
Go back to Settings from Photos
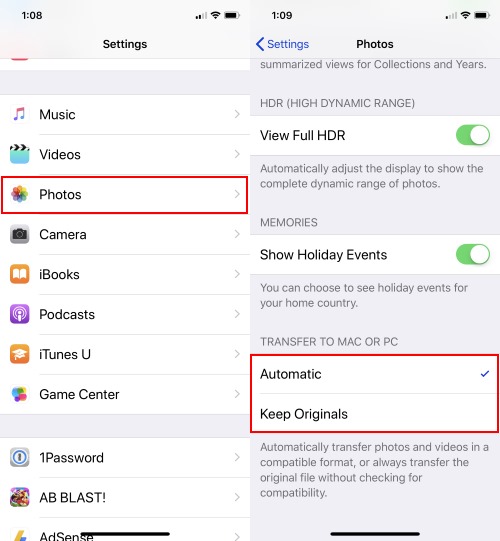click(x=282, y=44)
